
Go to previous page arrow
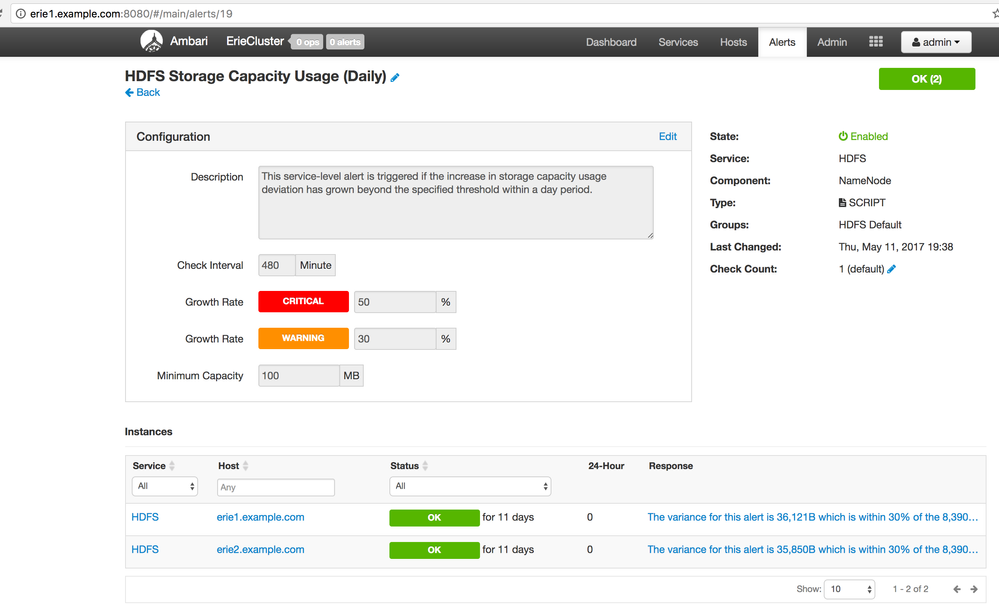tap(957, 589)
